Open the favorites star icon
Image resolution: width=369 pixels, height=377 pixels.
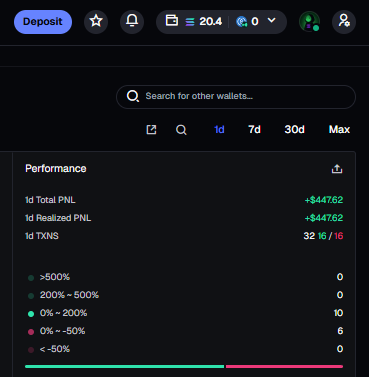pos(96,22)
